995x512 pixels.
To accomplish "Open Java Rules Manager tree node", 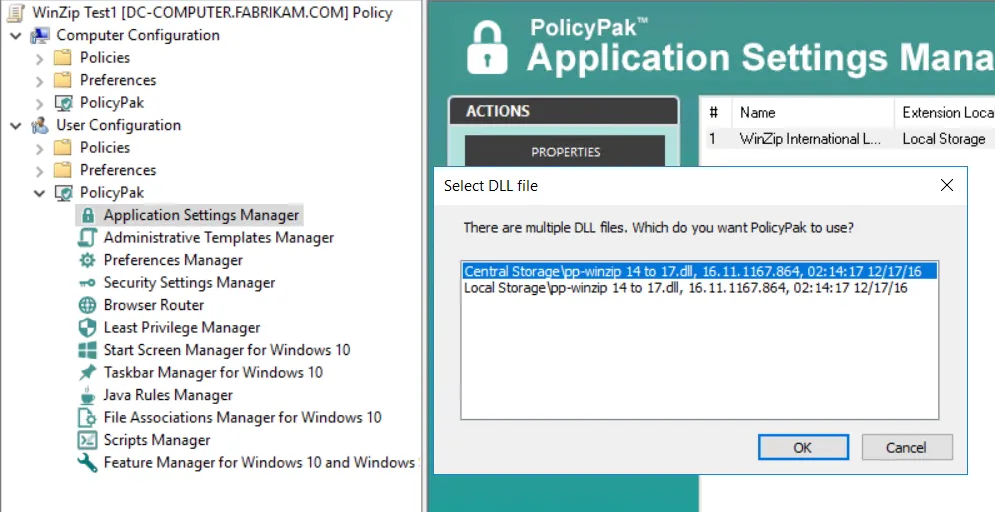I will [168, 395].
